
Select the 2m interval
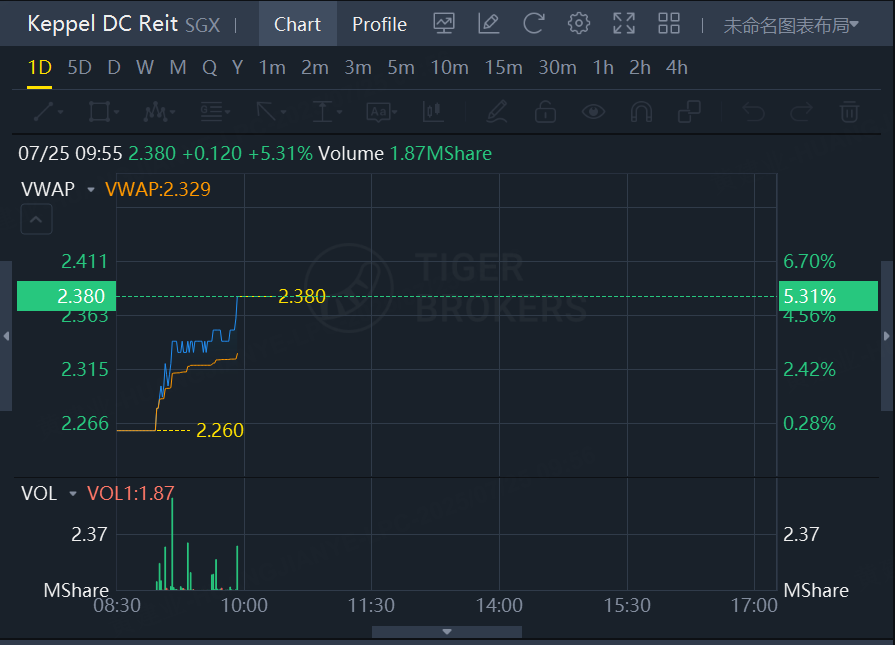tap(315, 68)
